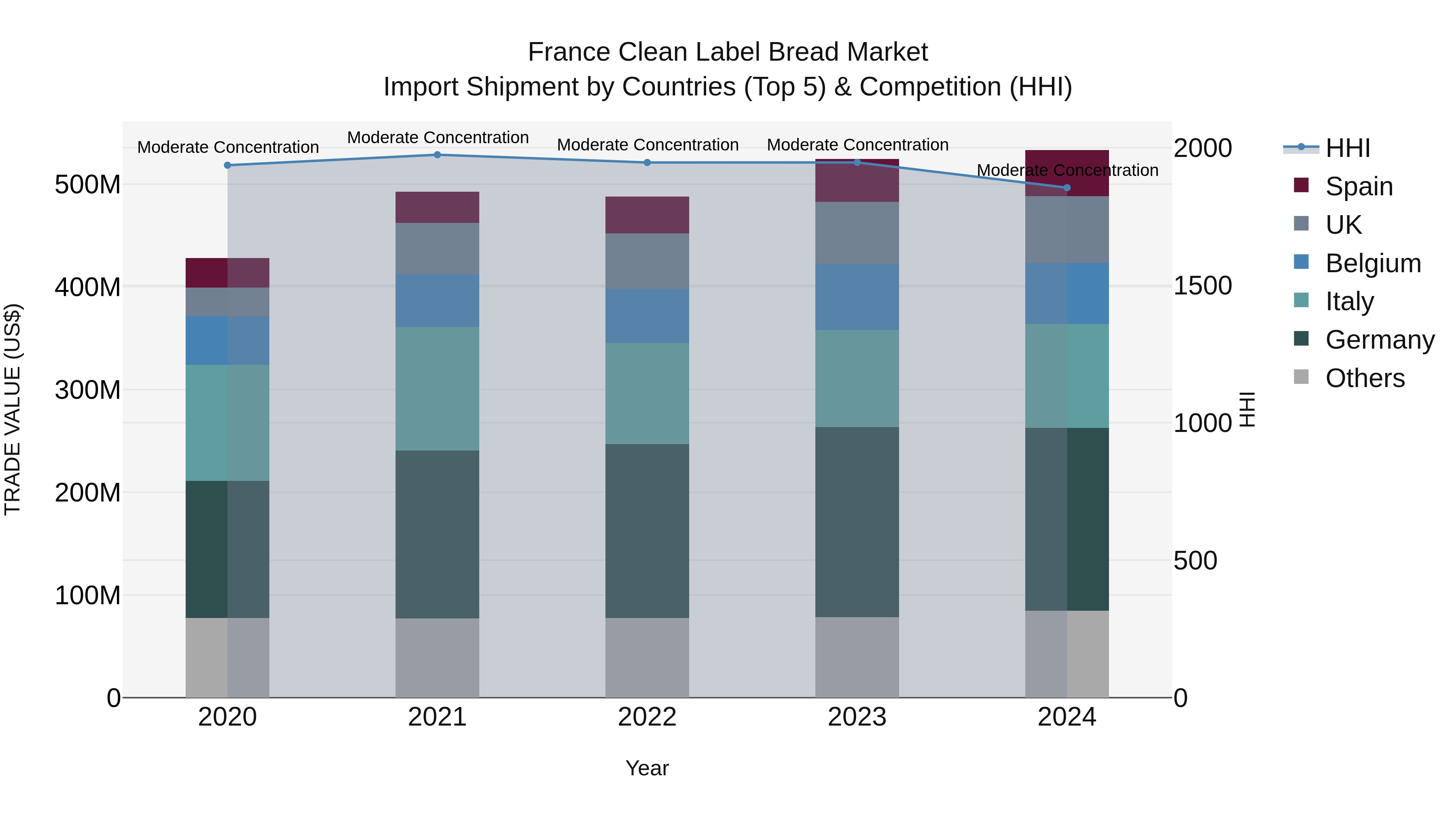
Task: Click the 2024 x-axis year label
Action: coord(1067,717)
